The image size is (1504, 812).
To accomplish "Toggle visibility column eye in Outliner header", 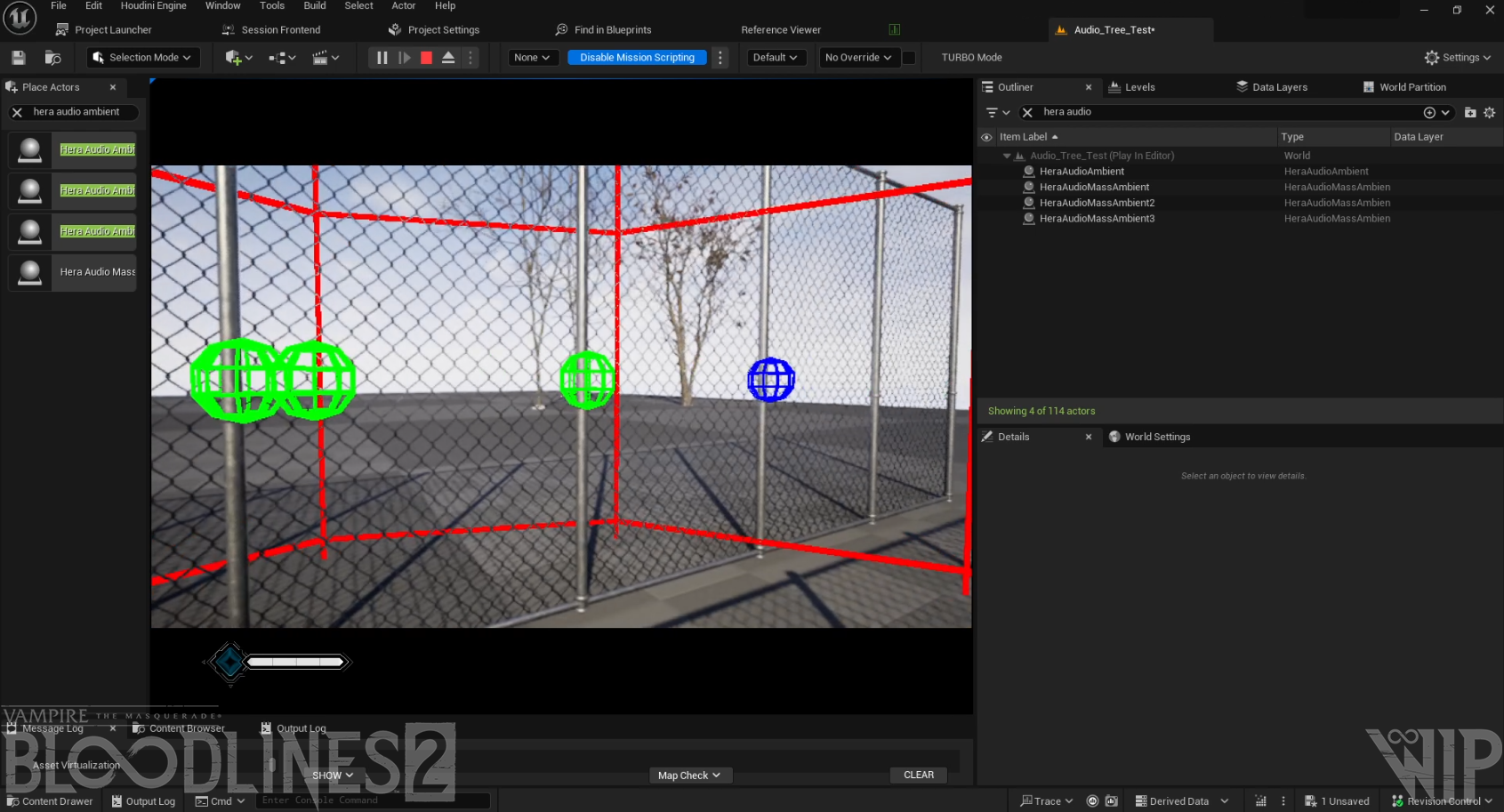I will click(986, 137).
